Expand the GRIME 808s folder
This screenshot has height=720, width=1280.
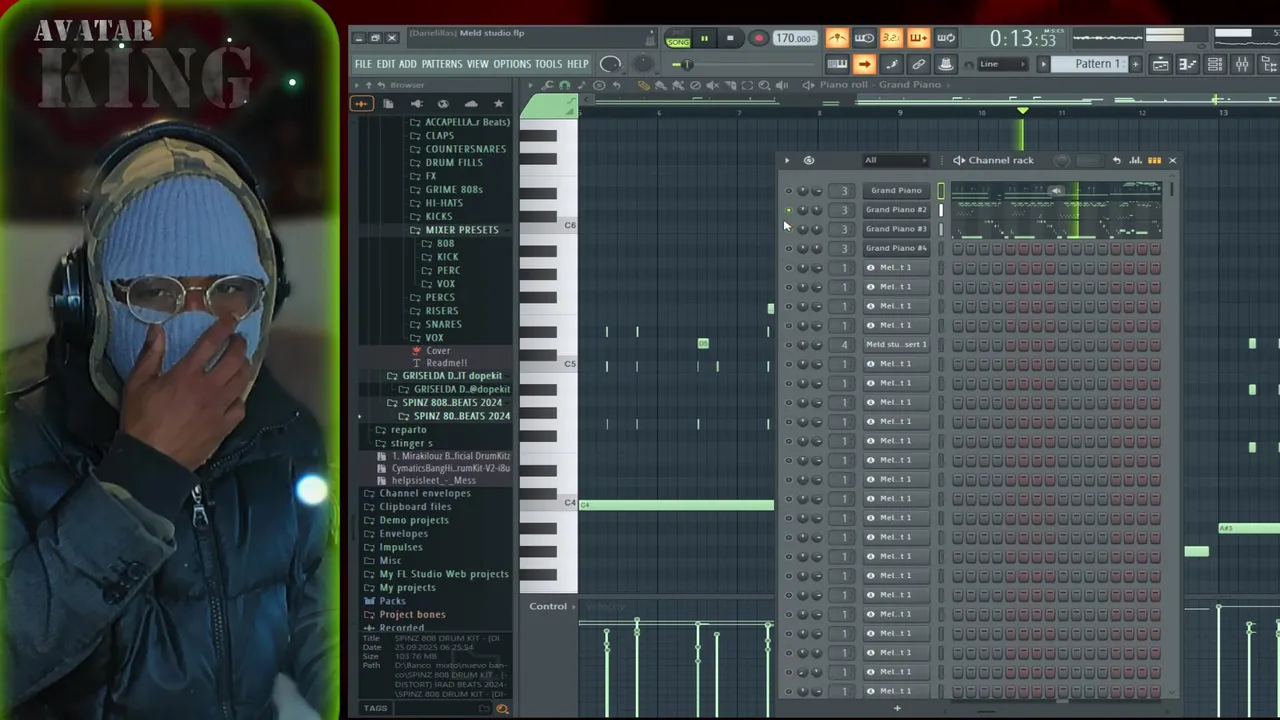tap(453, 190)
